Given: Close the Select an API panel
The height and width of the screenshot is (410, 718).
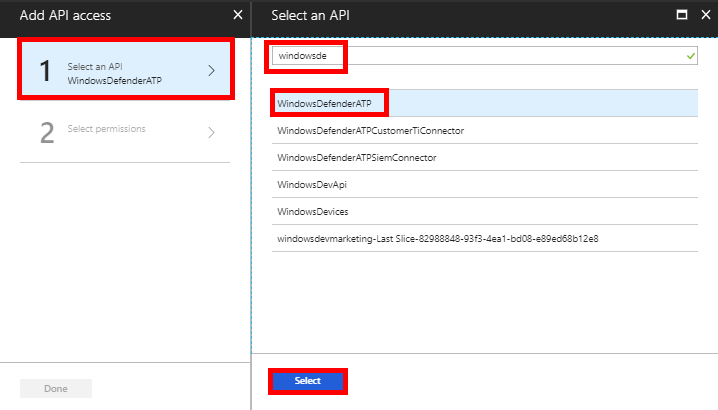Looking at the screenshot, I should [x=703, y=15].
